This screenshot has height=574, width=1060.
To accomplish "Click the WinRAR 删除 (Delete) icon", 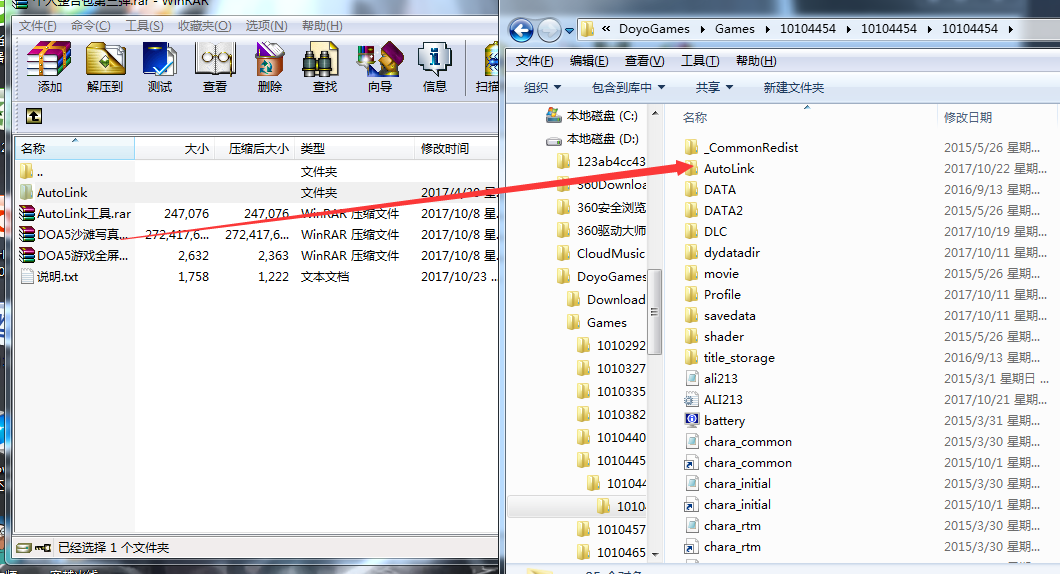I will (270, 68).
